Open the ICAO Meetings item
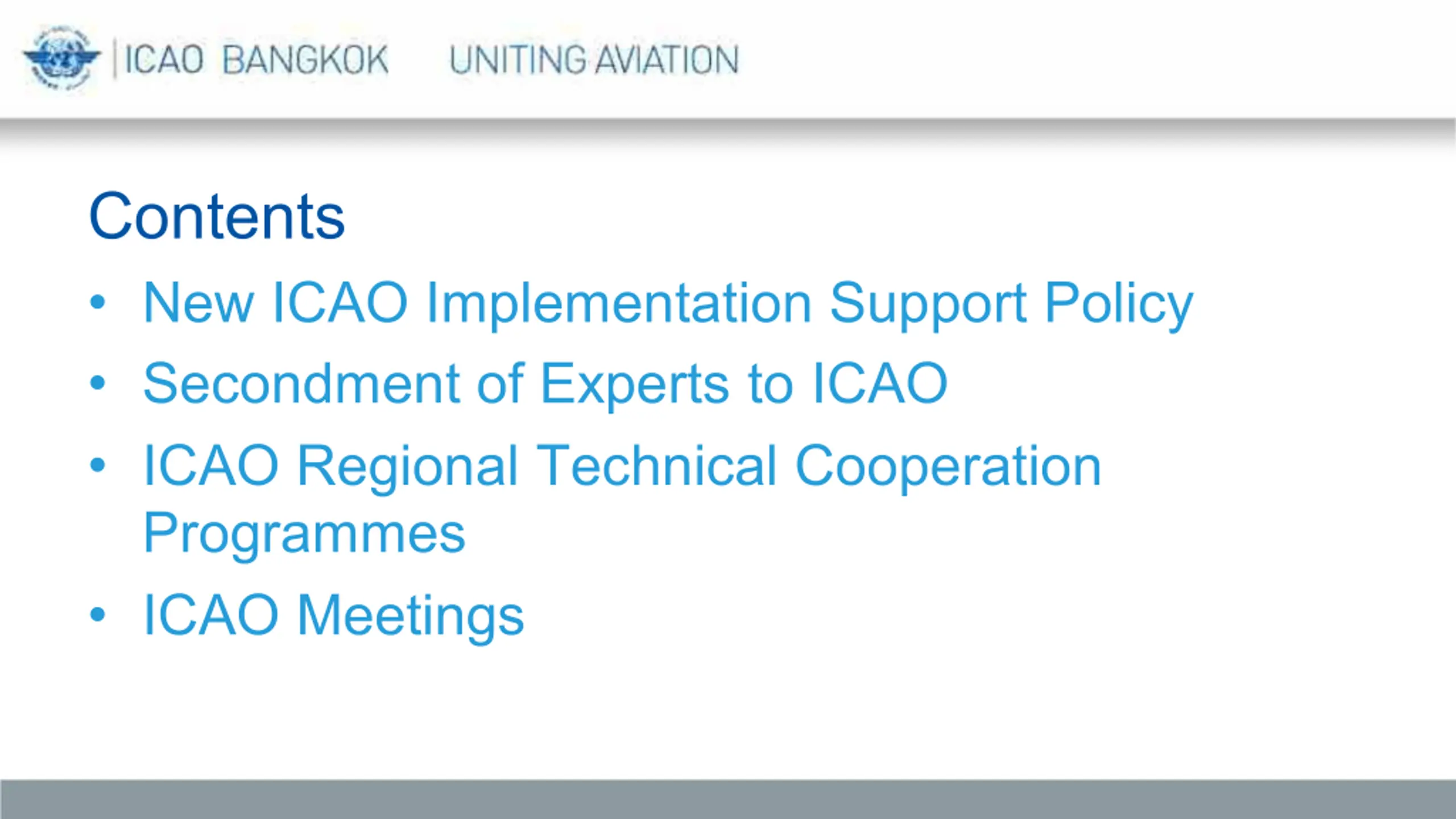Screen dimensions: 1456x819 [x=333, y=616]
